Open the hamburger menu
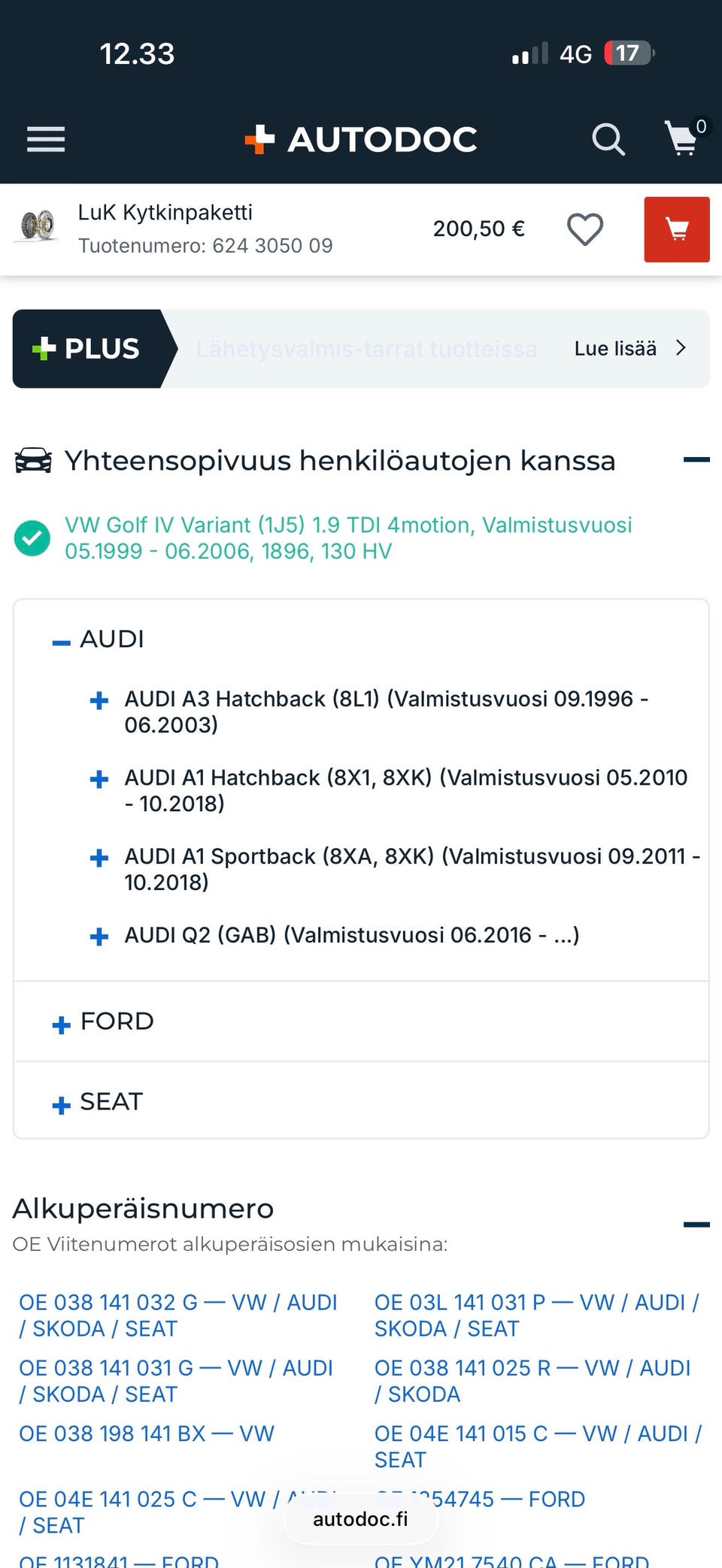The image size is (722, 1568). (x=46, y=139)
